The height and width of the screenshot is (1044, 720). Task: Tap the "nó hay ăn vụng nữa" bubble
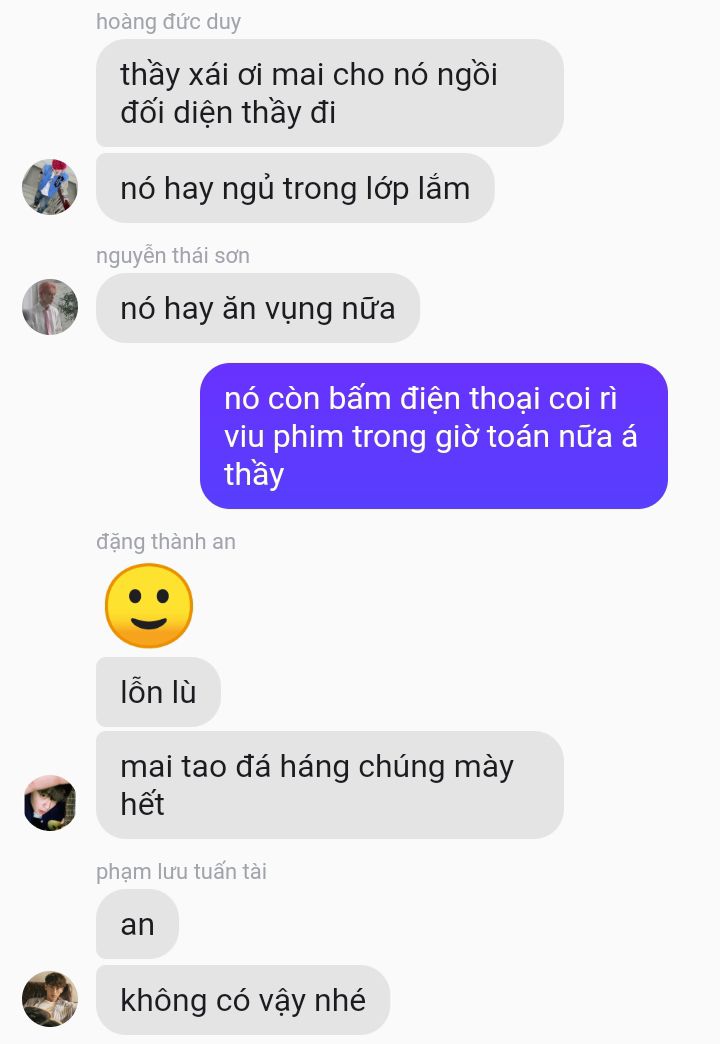pos(258,308)
